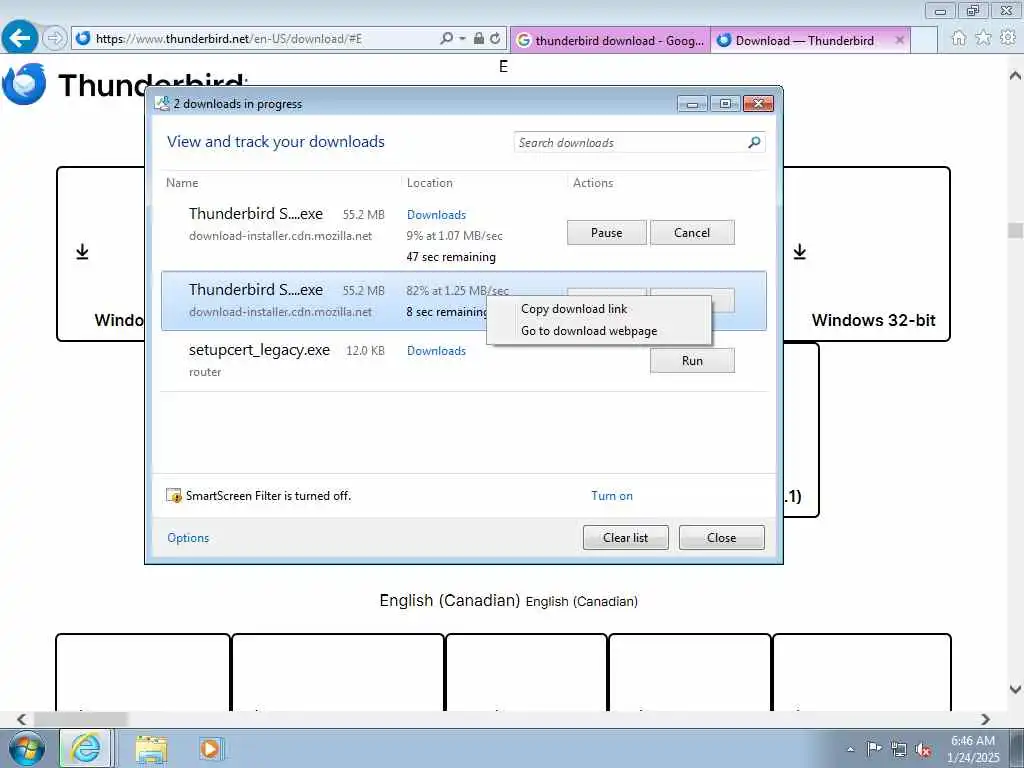Click Internet Explorer taskbar icon
Image resolution: width=1024 pixels, height=768 pixels.
point(86,748)
